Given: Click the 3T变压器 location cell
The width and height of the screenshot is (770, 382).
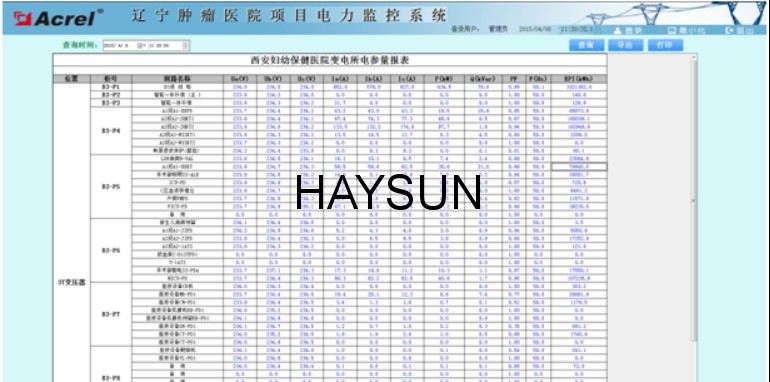Looking at the screenshot, I should coord(72,283).
